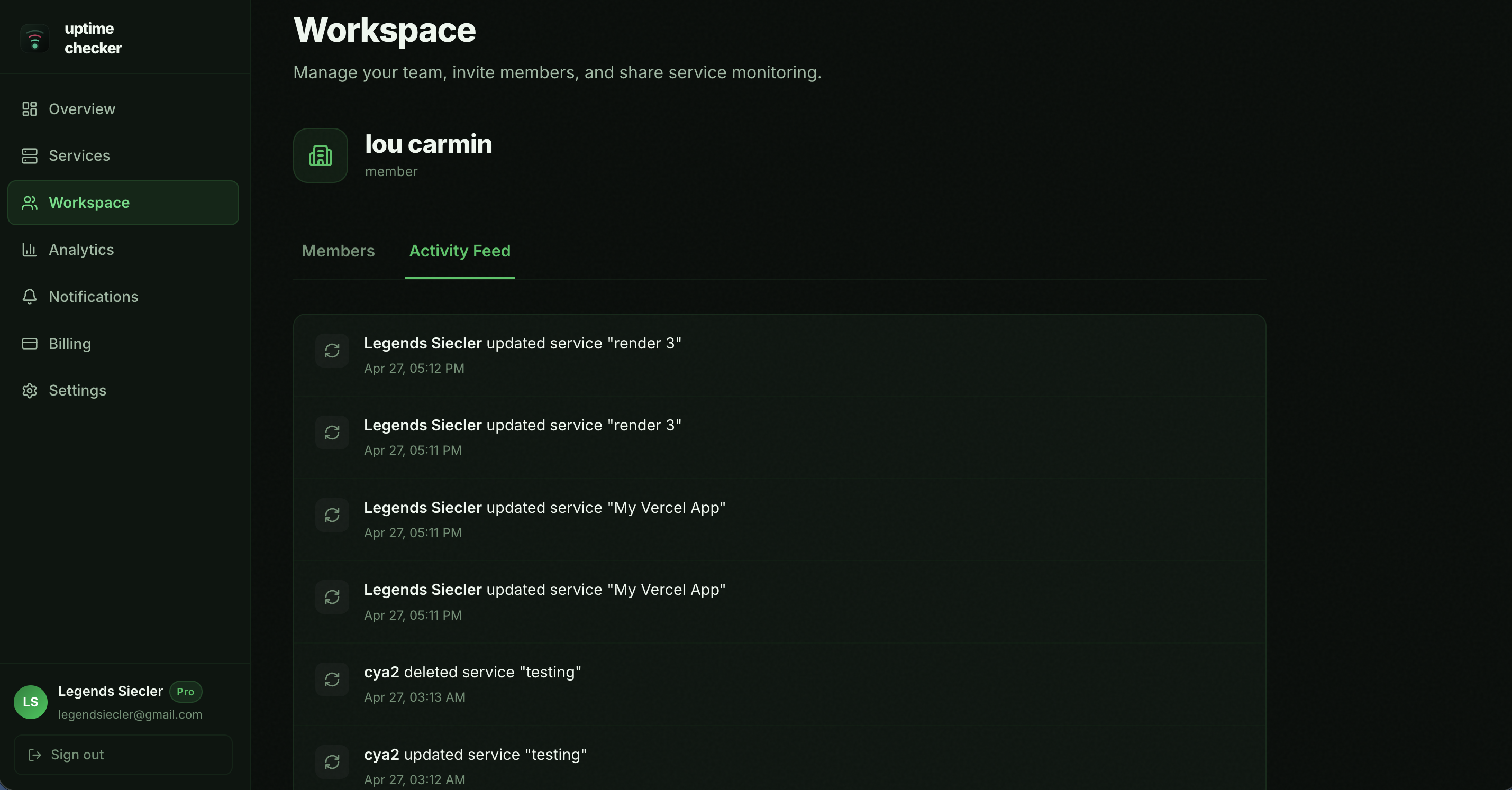Click the Apr 27, 03:13 AM timestamp

414,697
